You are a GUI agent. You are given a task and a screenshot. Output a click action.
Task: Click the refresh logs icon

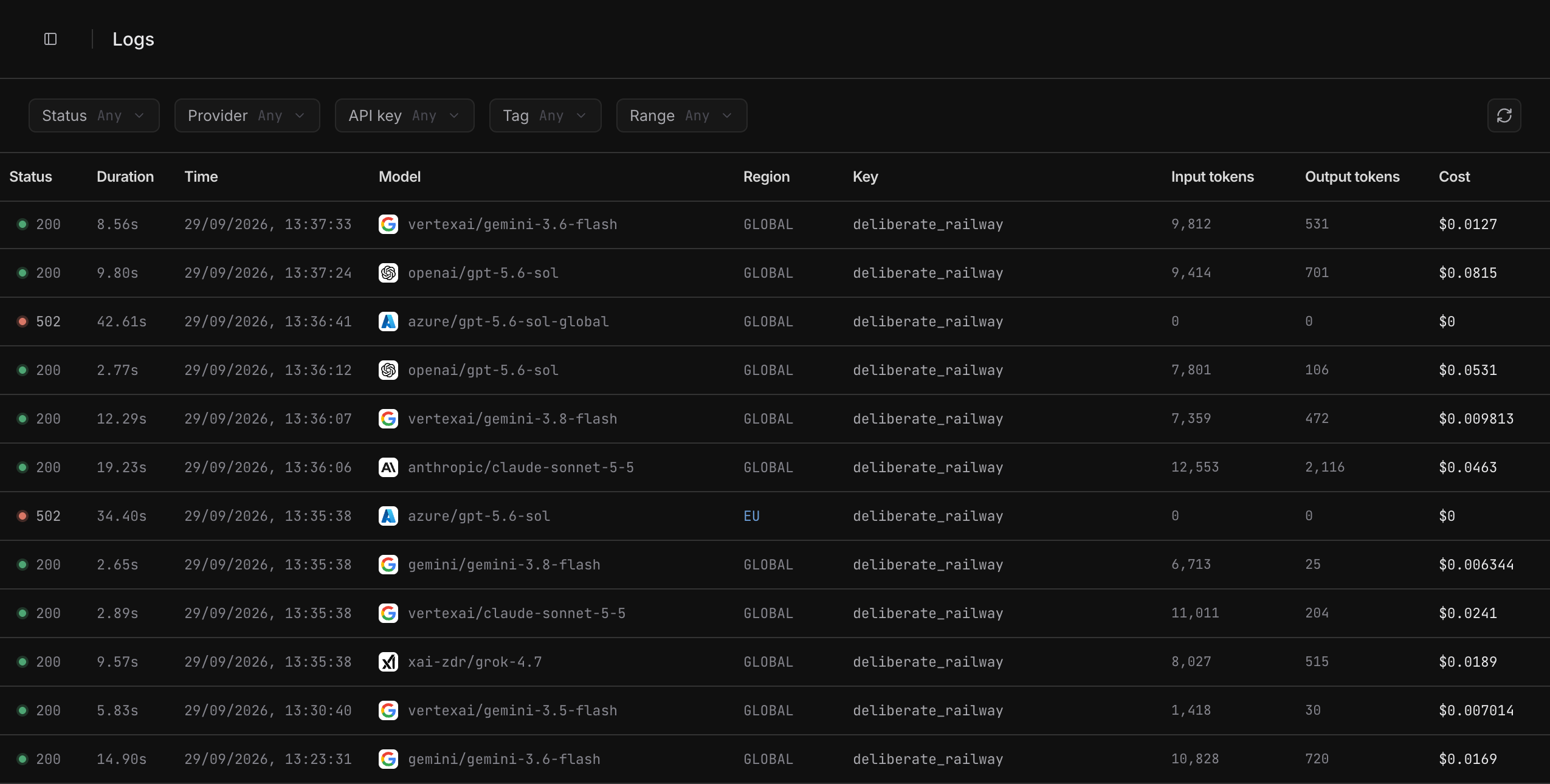(x=1504, y=115)
